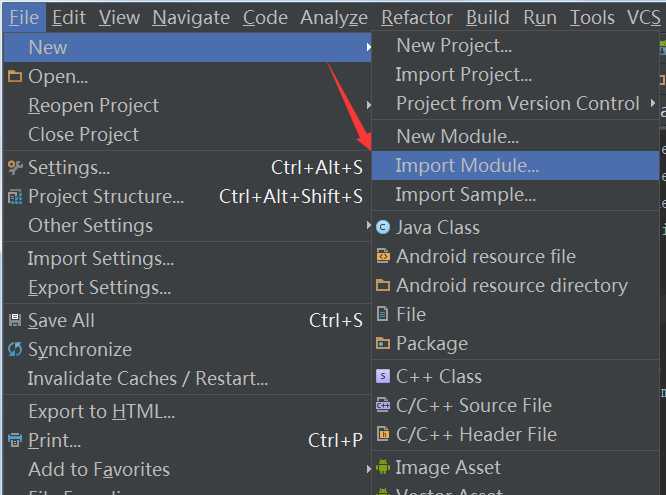666x495 pixels.
Task: Expand the Reopen Project submenu arrow
Action: click(369, 105)
